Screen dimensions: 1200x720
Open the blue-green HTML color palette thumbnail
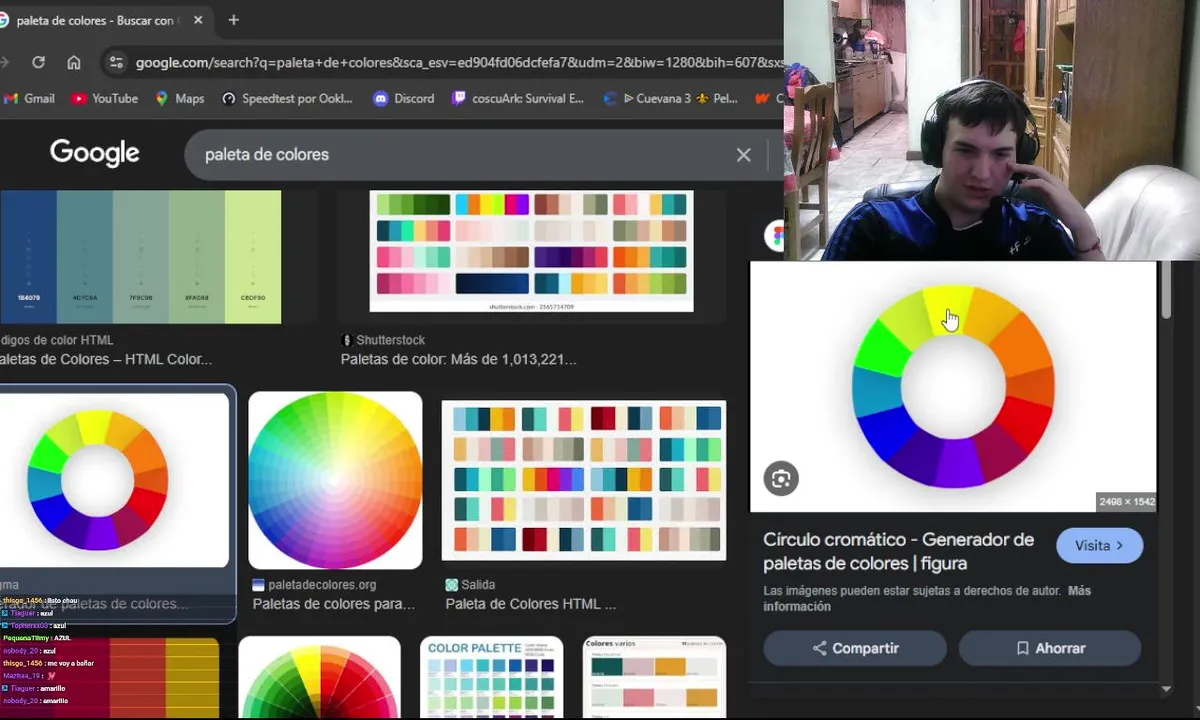[x=140, y=257]
